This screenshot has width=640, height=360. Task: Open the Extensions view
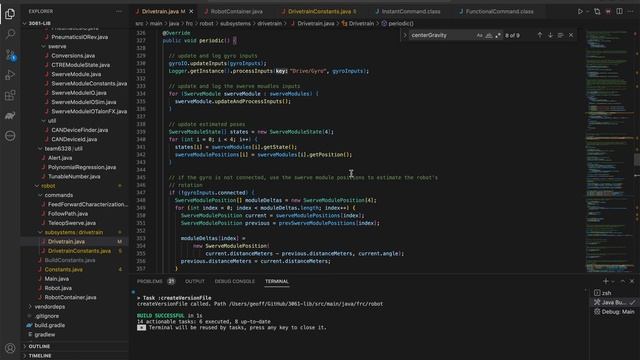(x=10, y=95)
